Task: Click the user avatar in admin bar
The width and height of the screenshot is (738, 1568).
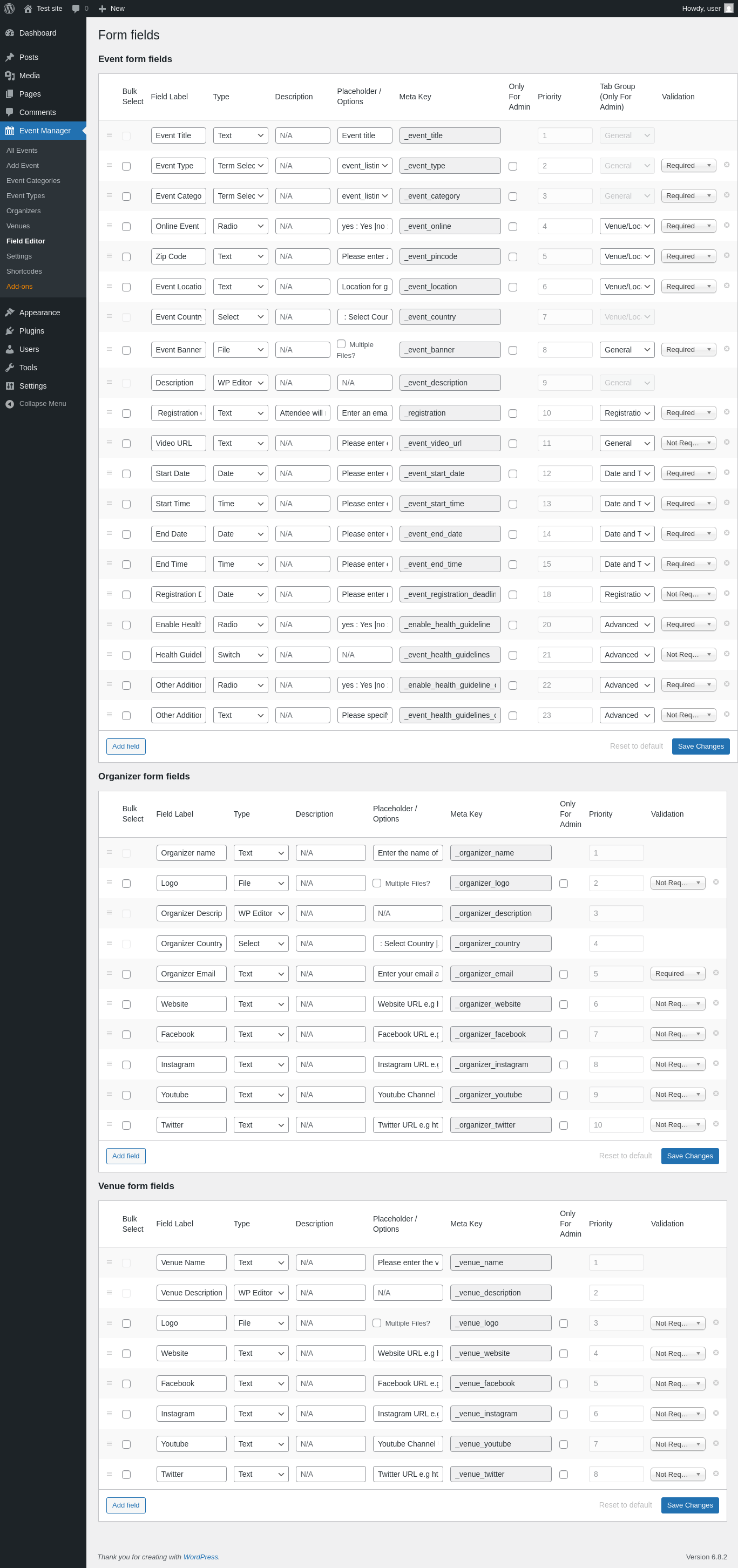Action: [728, 9]
